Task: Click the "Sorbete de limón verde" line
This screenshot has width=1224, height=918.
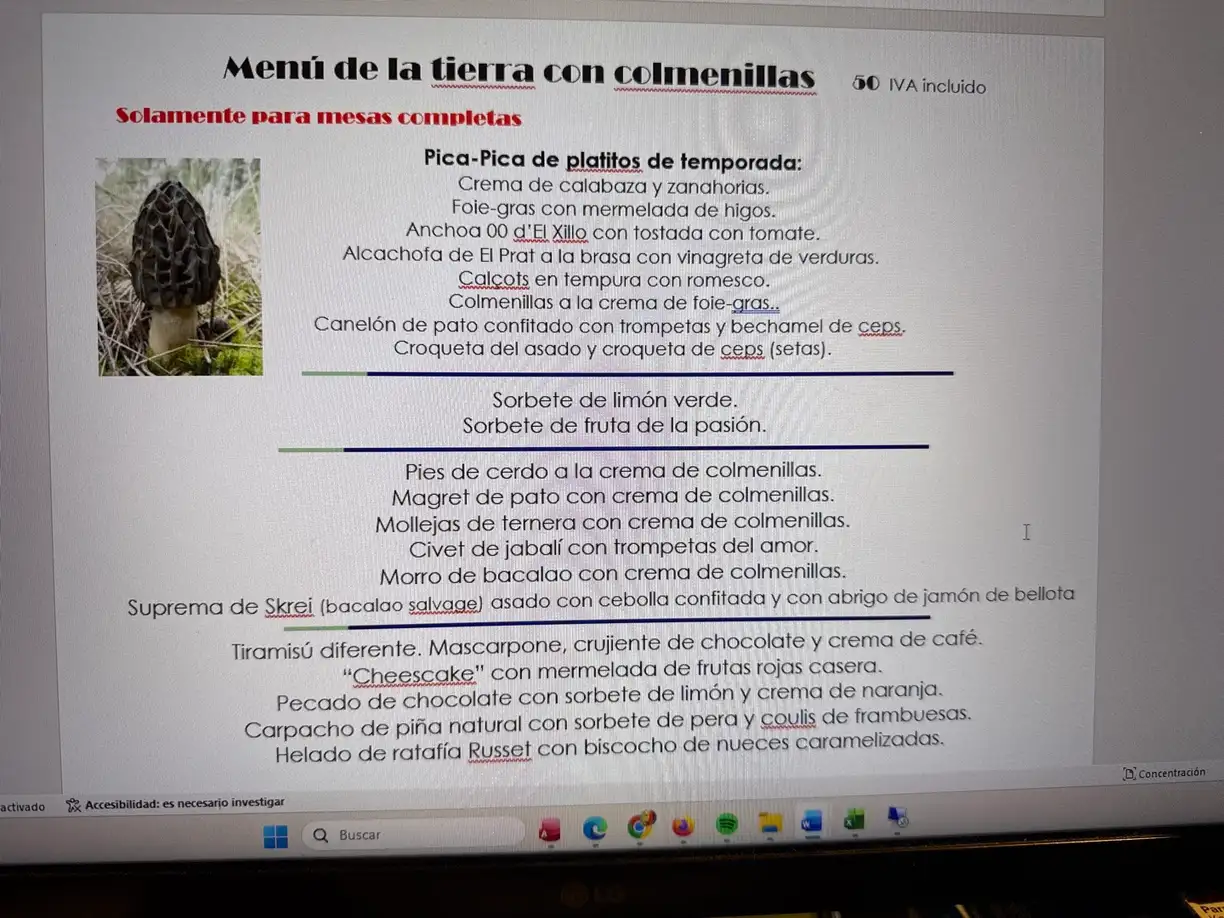Action: (614, 401)
